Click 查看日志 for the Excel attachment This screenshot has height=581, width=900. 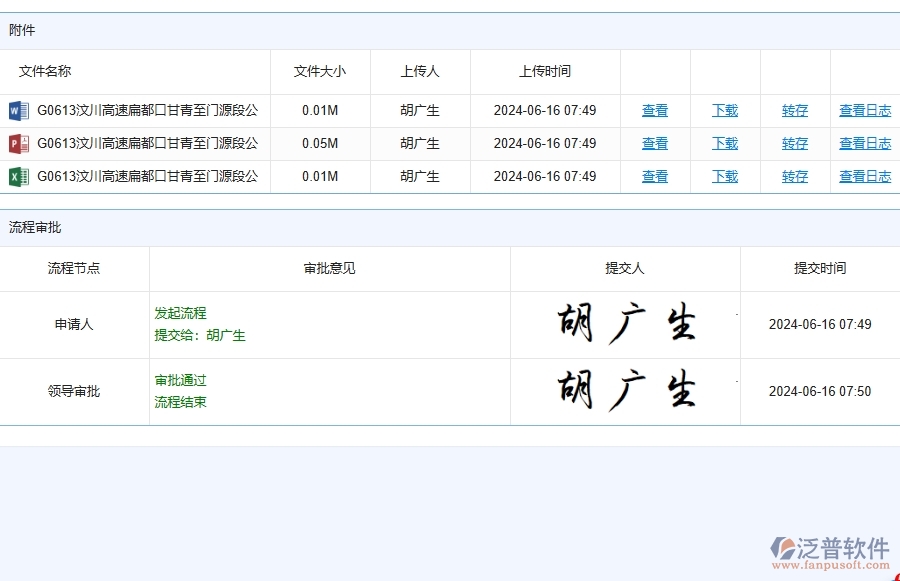864,176
